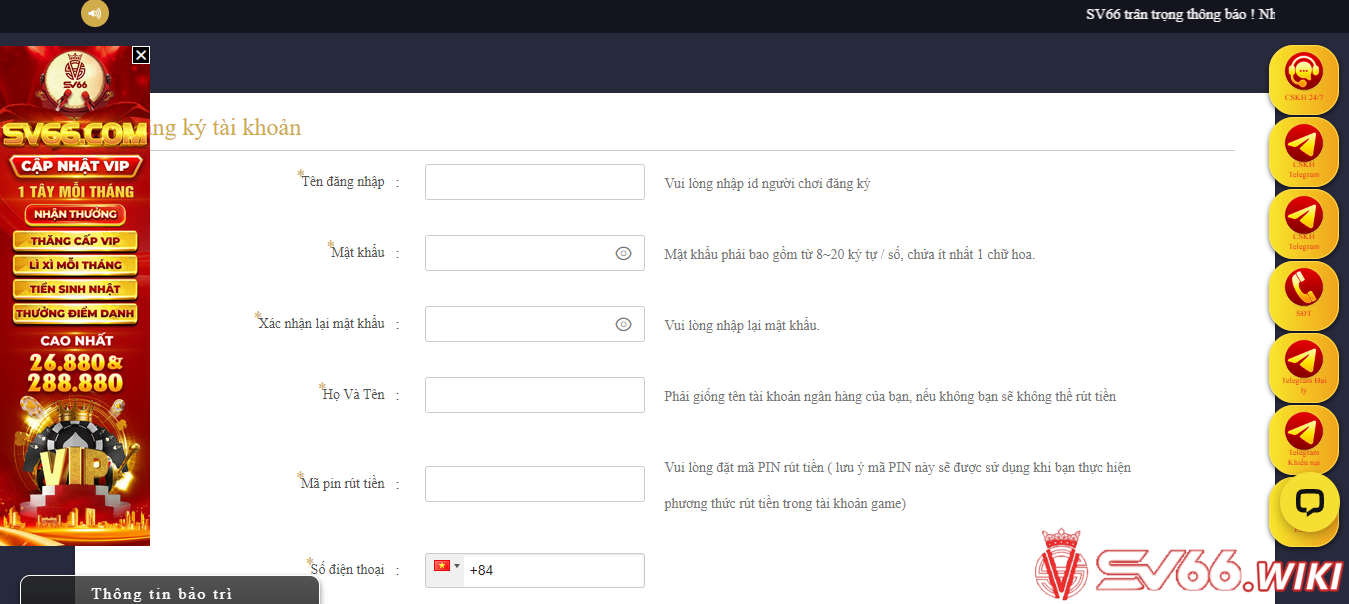Open CSKH 24/7 customer support
The image size is (1349, 604).
click(x=1303, y=79)
